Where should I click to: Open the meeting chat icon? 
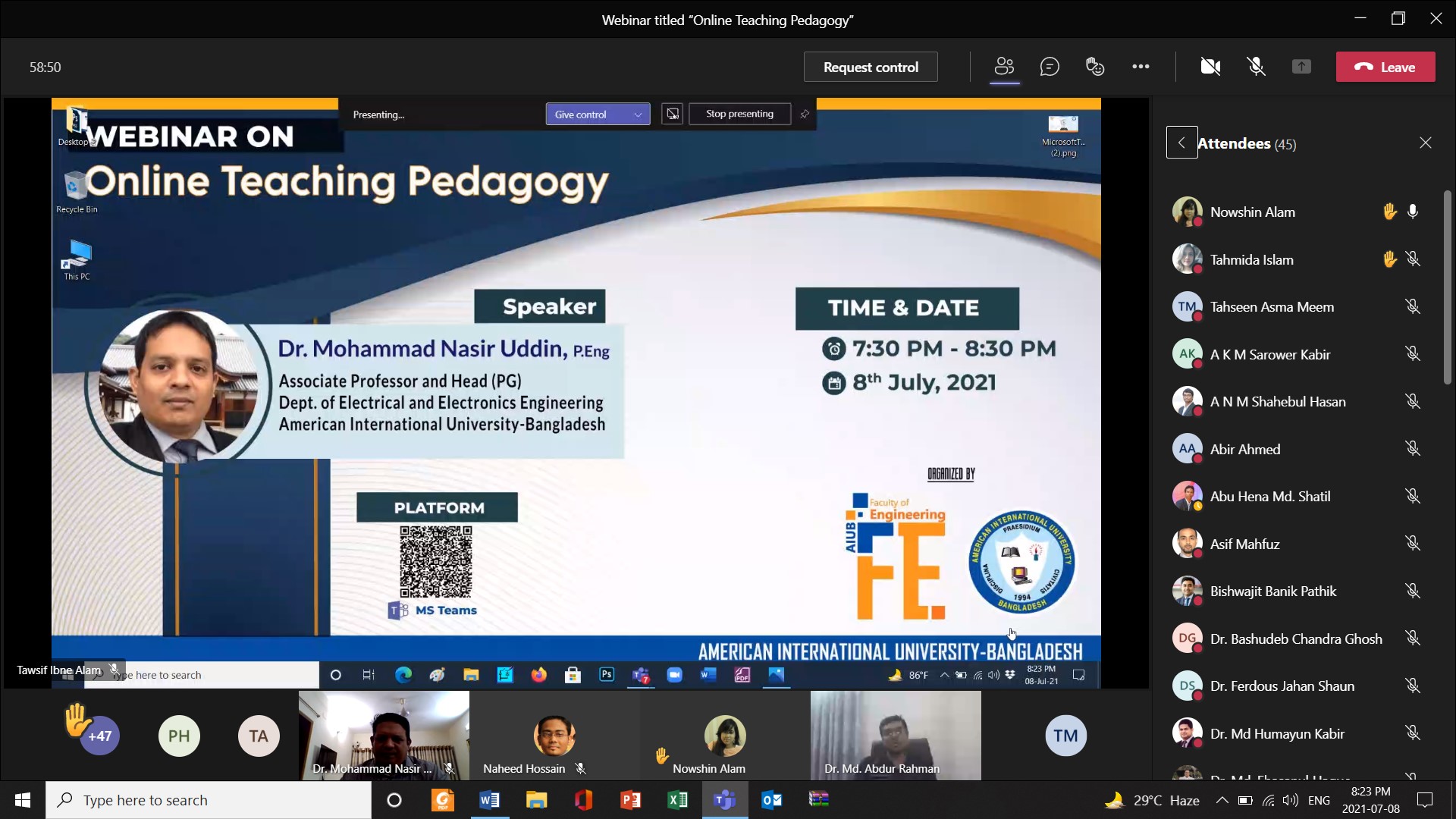1050,67
